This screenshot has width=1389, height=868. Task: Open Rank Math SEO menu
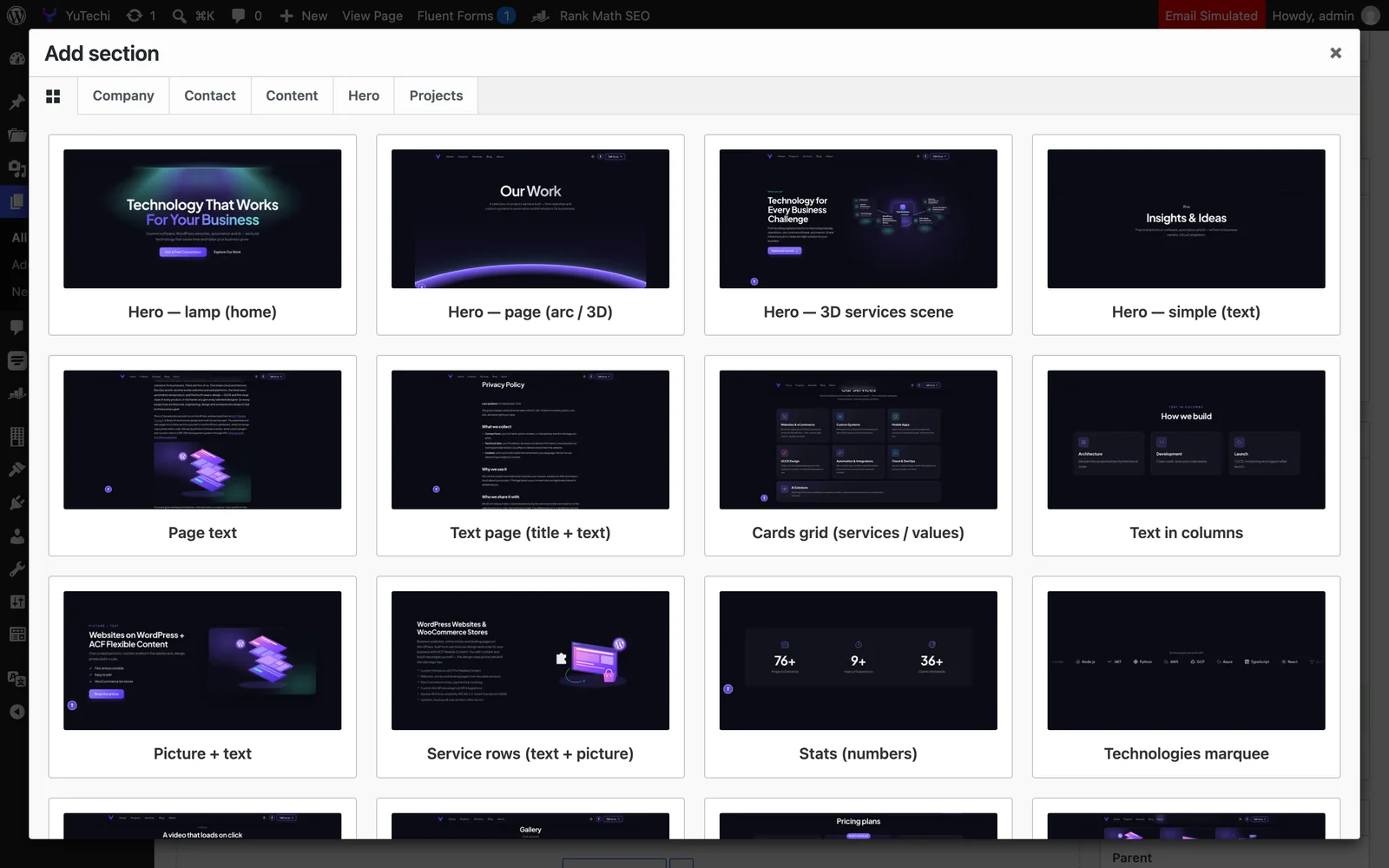click(590, 16)
